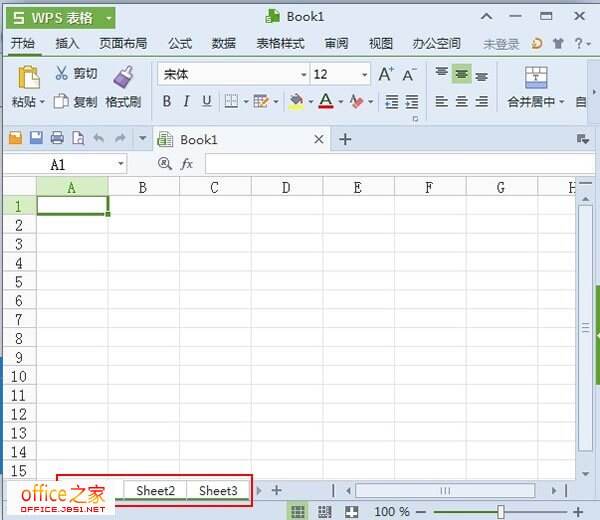Expand the borders dropdown arrow
Viewport: 600px width, 520px height.
coord(246,102)
